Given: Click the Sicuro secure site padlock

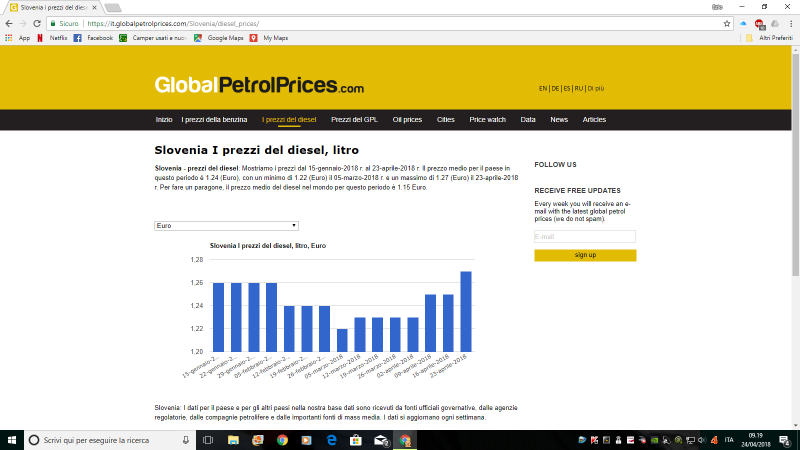Looking at the screenshot, I should [53, 23].
